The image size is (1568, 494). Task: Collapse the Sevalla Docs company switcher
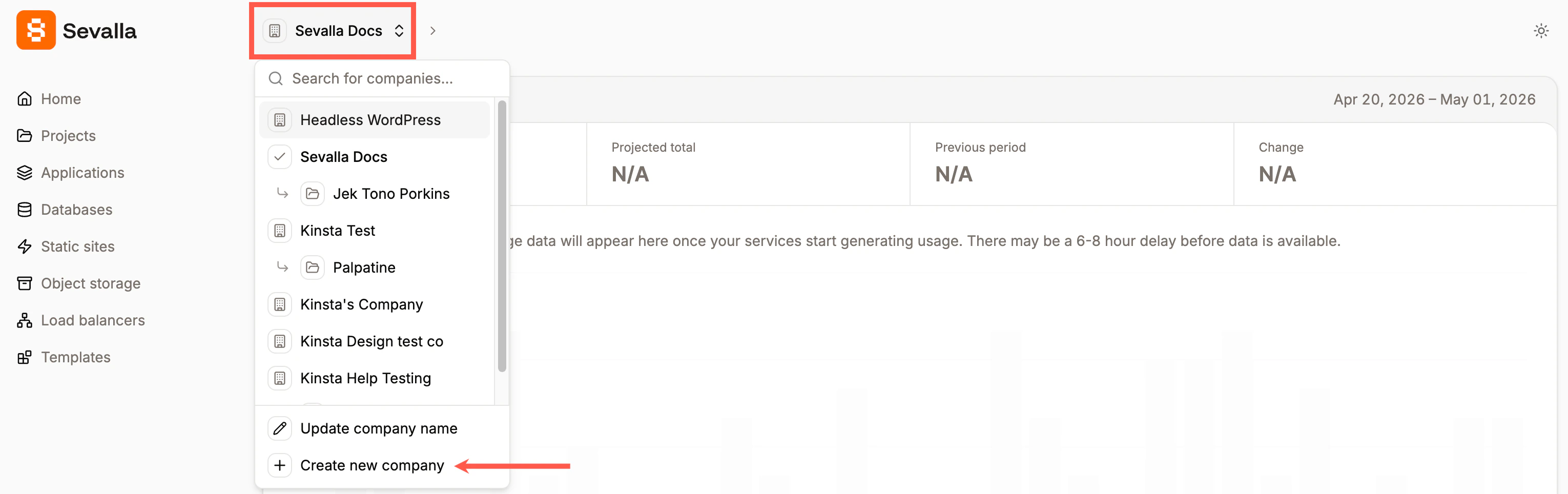(x=333, y=30)
